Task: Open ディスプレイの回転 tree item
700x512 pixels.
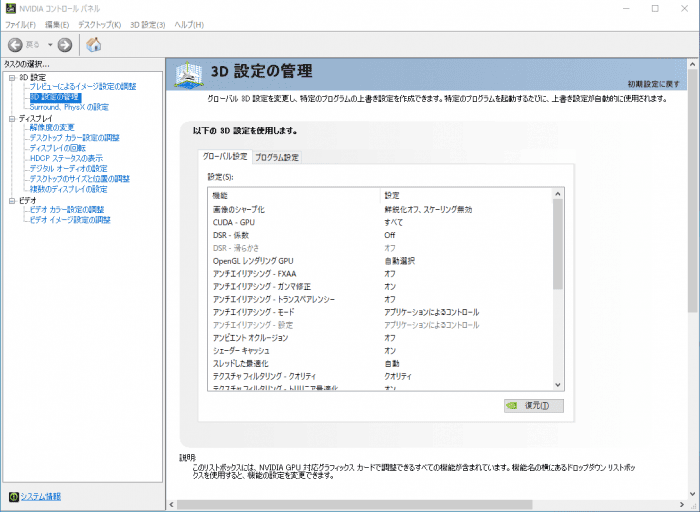Action: tap(57, 148)
